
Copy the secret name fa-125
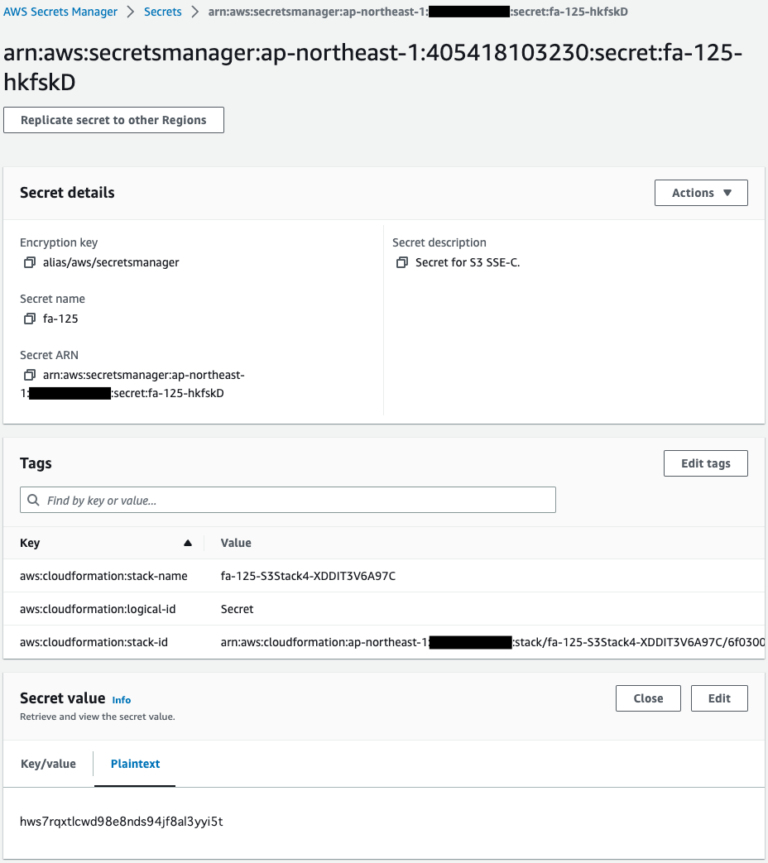30,319
